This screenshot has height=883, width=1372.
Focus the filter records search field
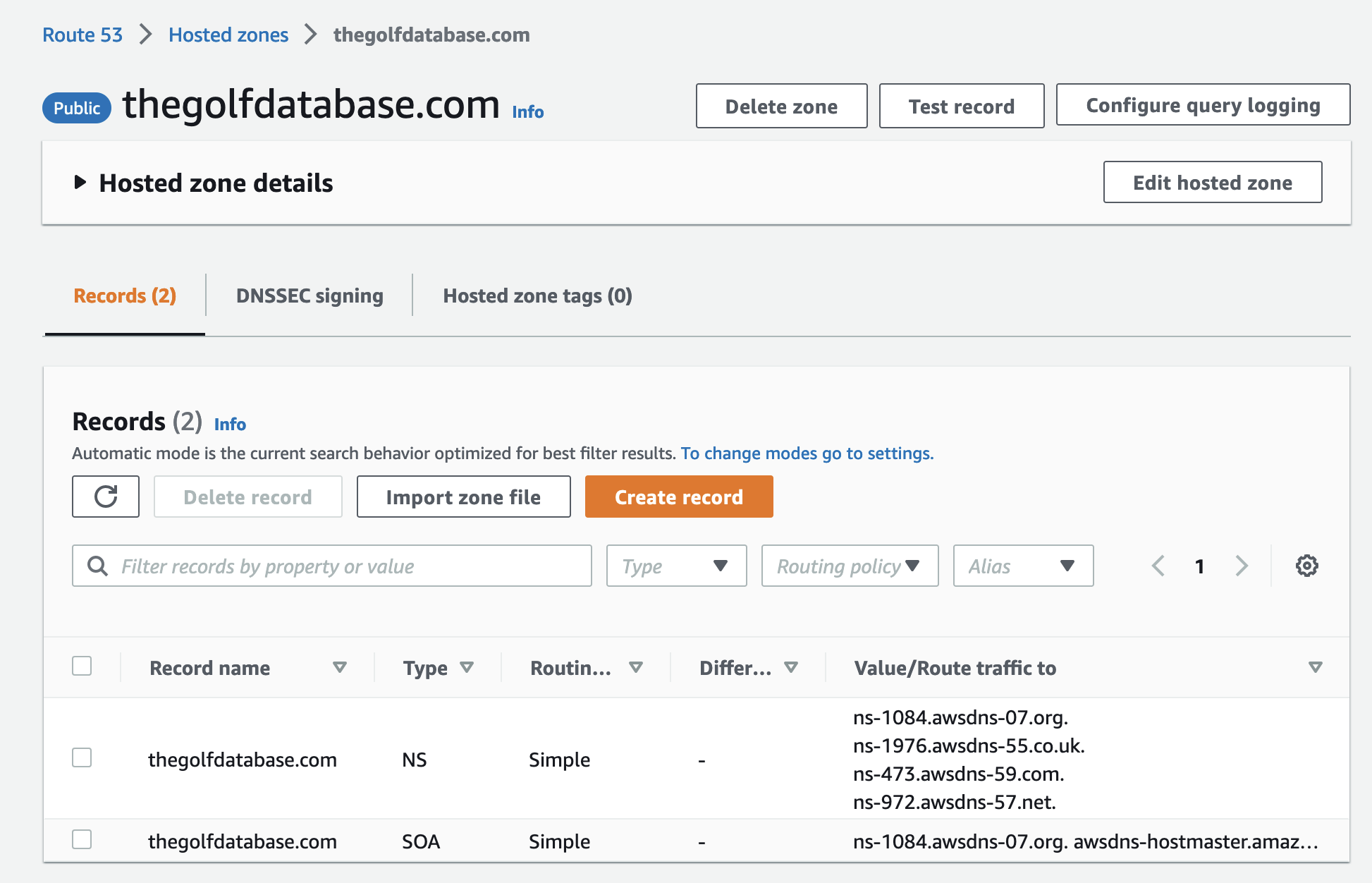tap(345, 566)
